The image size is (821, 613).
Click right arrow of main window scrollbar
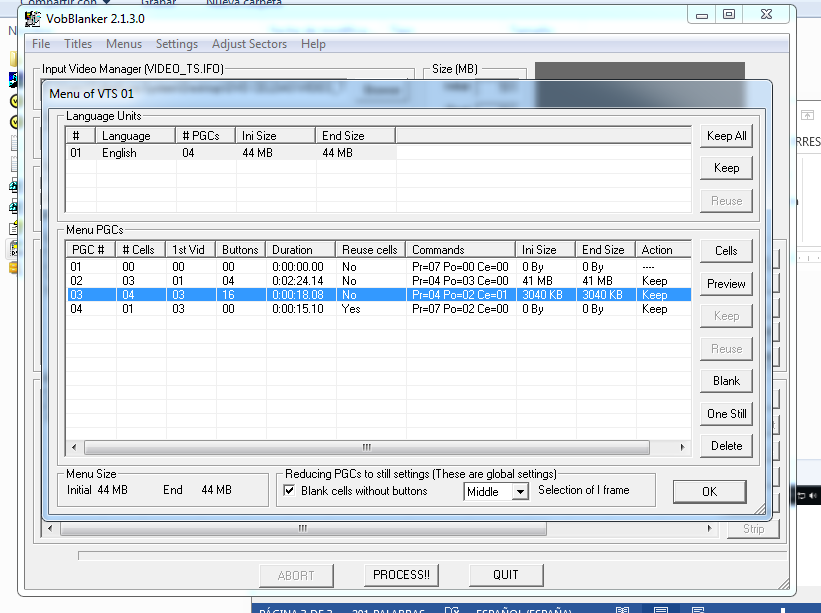pyautogui.click(x=709, y=529)
